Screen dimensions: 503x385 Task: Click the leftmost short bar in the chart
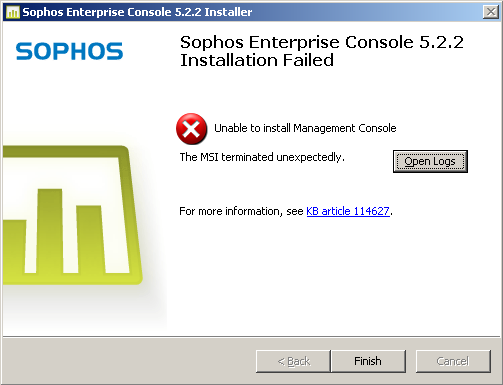click(x=15, y=246)
